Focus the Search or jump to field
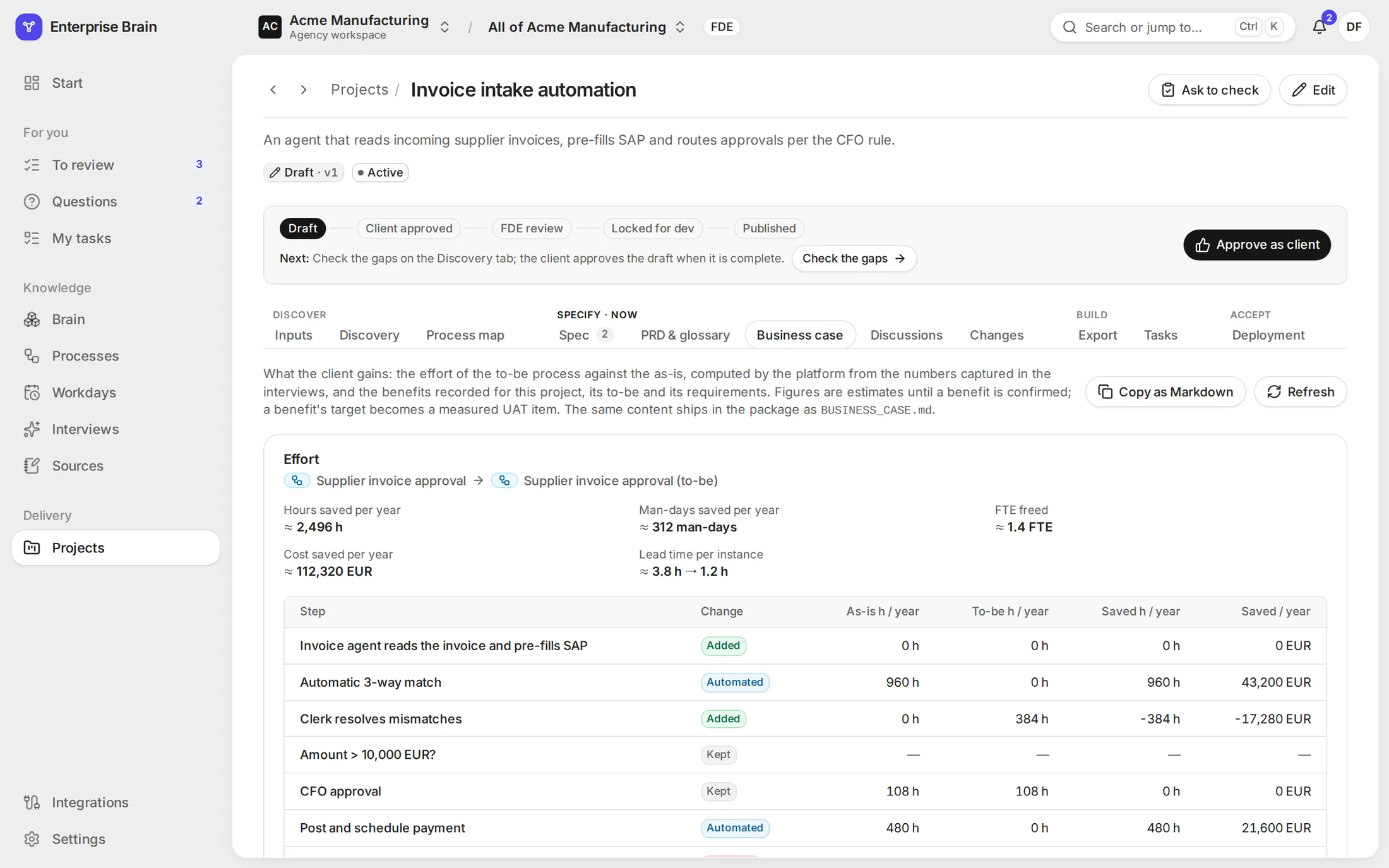This screenshot has height=868, width=1389. point(1172,27)
